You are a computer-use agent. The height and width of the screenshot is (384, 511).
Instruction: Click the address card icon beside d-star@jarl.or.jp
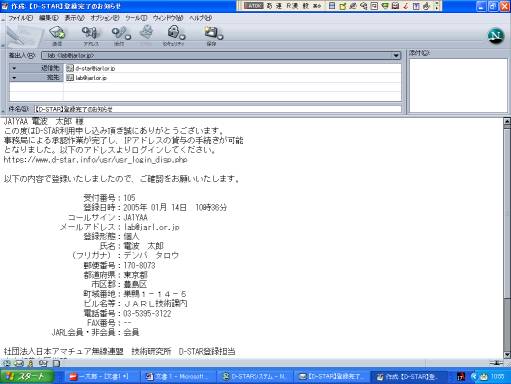[x=70, y=68]
